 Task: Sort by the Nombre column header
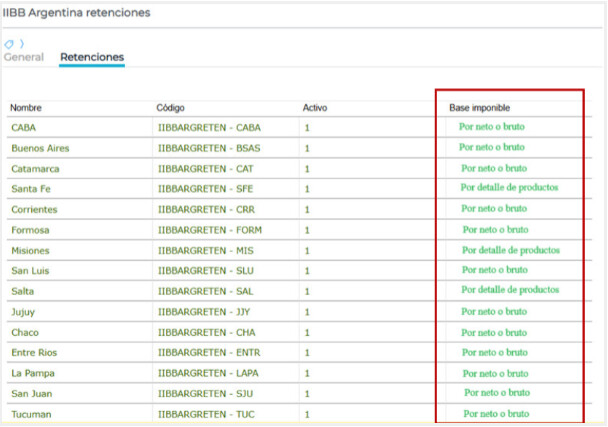26,107
